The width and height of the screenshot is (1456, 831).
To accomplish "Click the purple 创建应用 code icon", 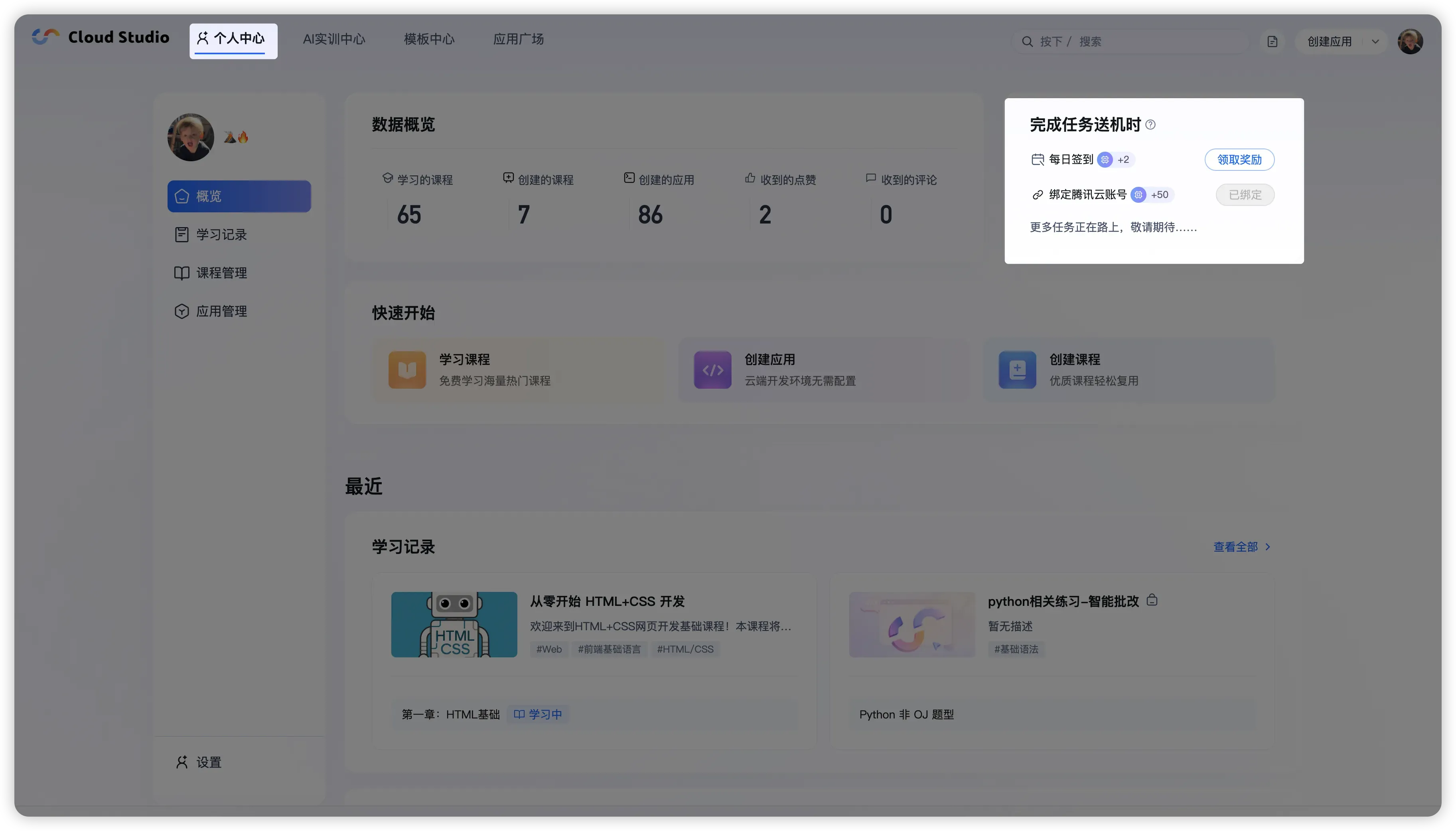I will click(712, 370).
